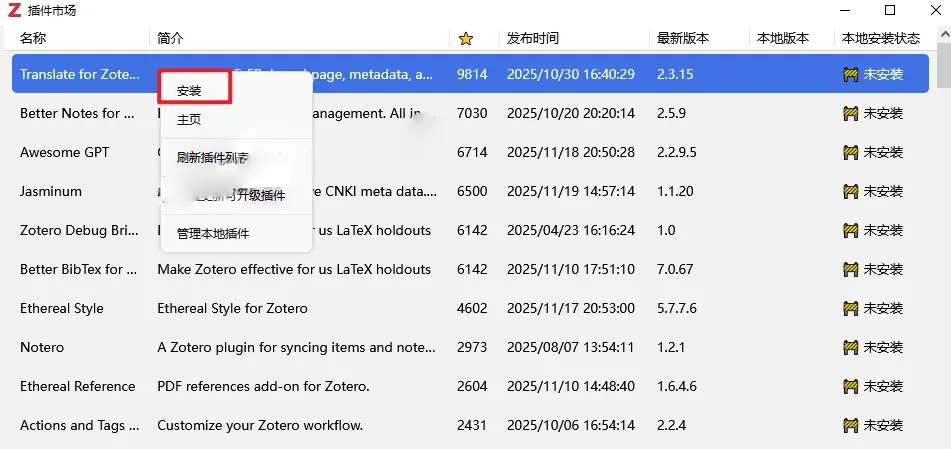Image resolution: width=951 pixels, height=449 pixels.
Task: Select the Ethereal Style plugin name
Action: [61, 308]
